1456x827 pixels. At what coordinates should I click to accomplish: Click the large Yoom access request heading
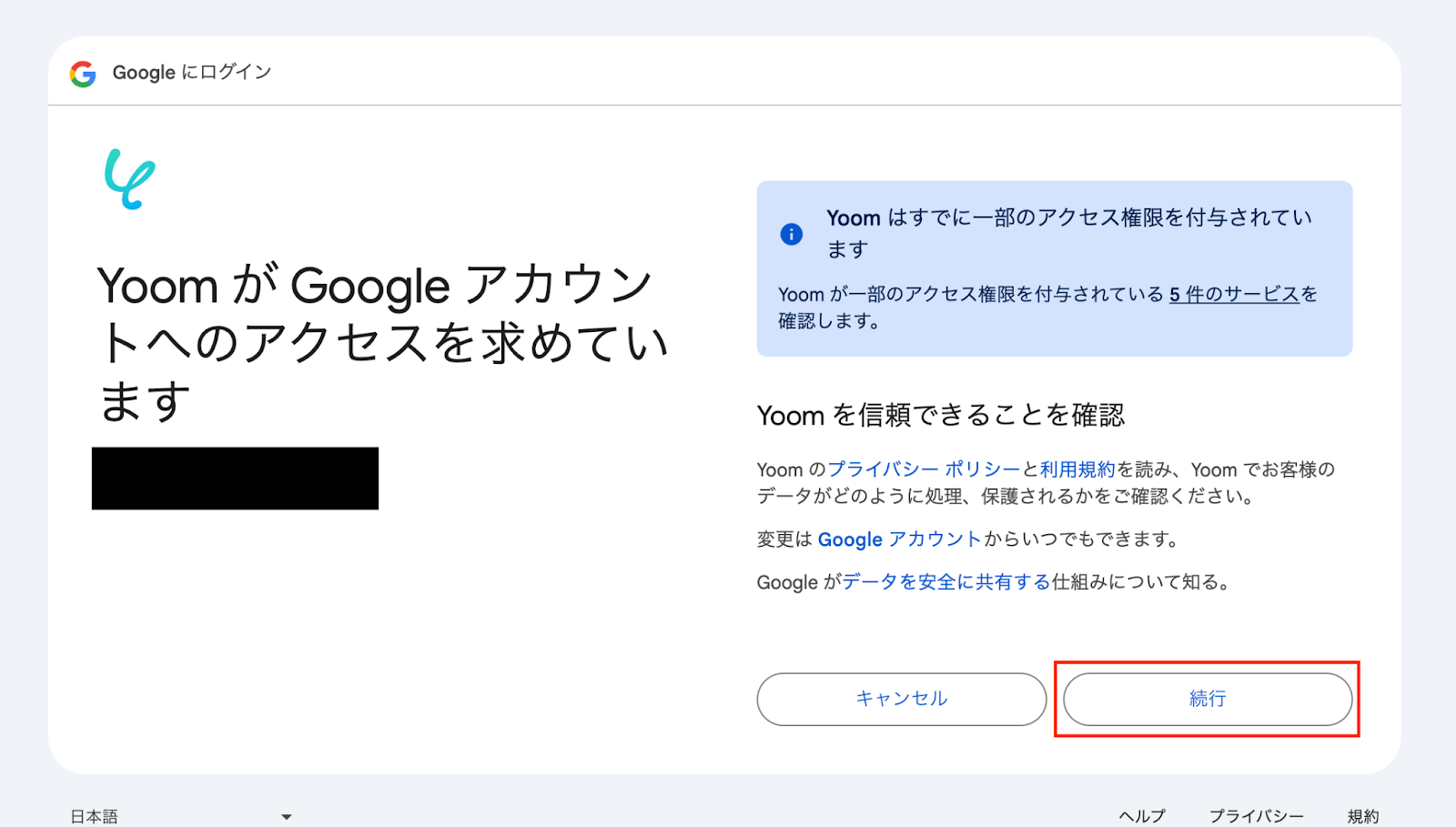382,343
